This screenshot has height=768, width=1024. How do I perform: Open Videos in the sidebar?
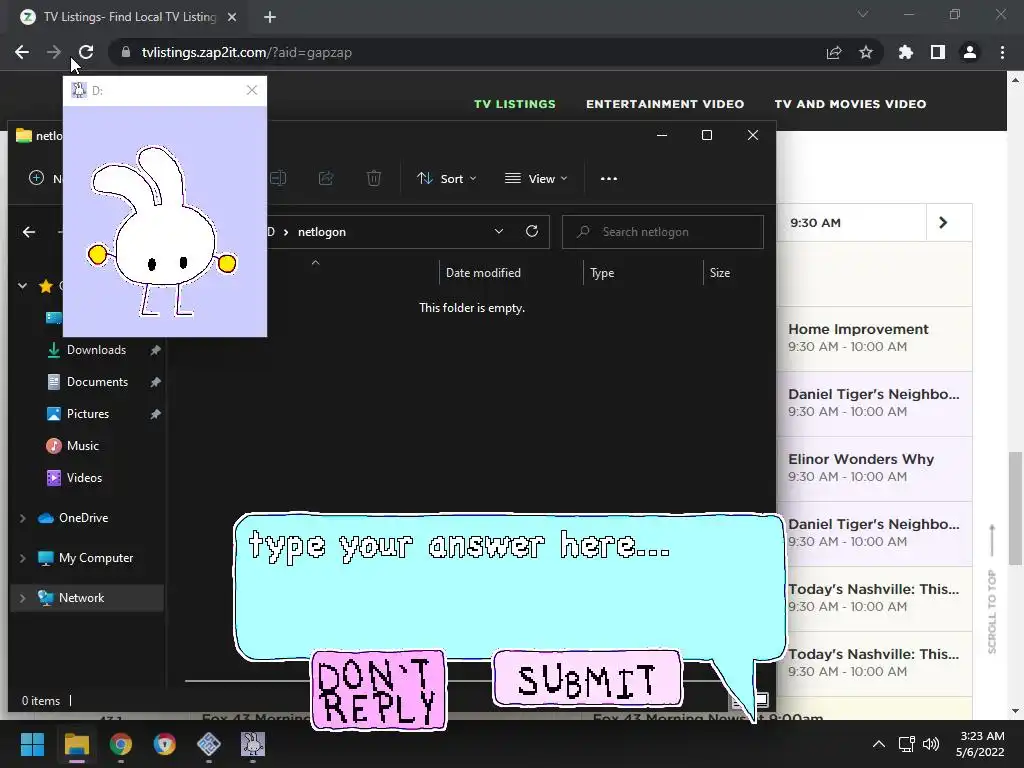[84, 478]
